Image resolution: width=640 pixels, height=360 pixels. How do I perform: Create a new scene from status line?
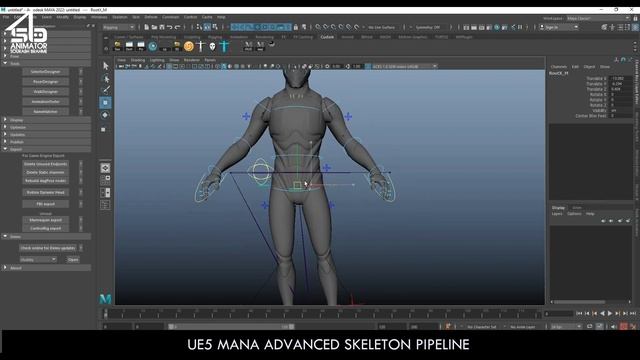point(147,27)
